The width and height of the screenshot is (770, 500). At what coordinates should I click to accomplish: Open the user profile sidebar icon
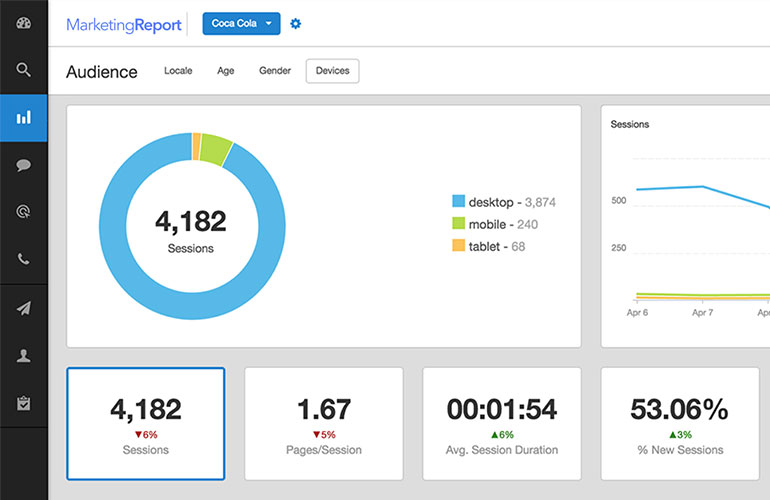pyautogui.click(x=23, y=355)
